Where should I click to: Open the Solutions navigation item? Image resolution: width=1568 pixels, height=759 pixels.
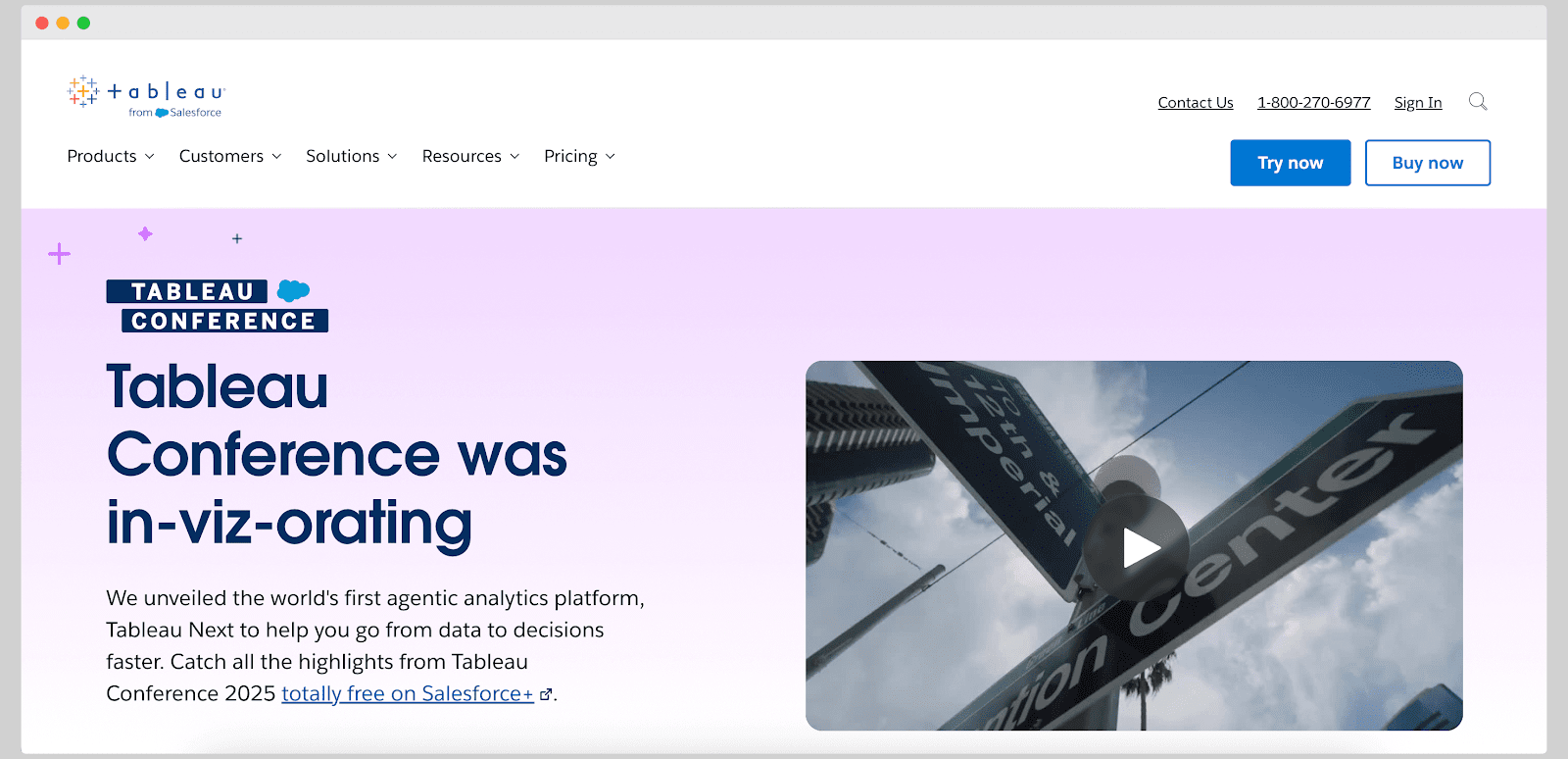point(343,156)
